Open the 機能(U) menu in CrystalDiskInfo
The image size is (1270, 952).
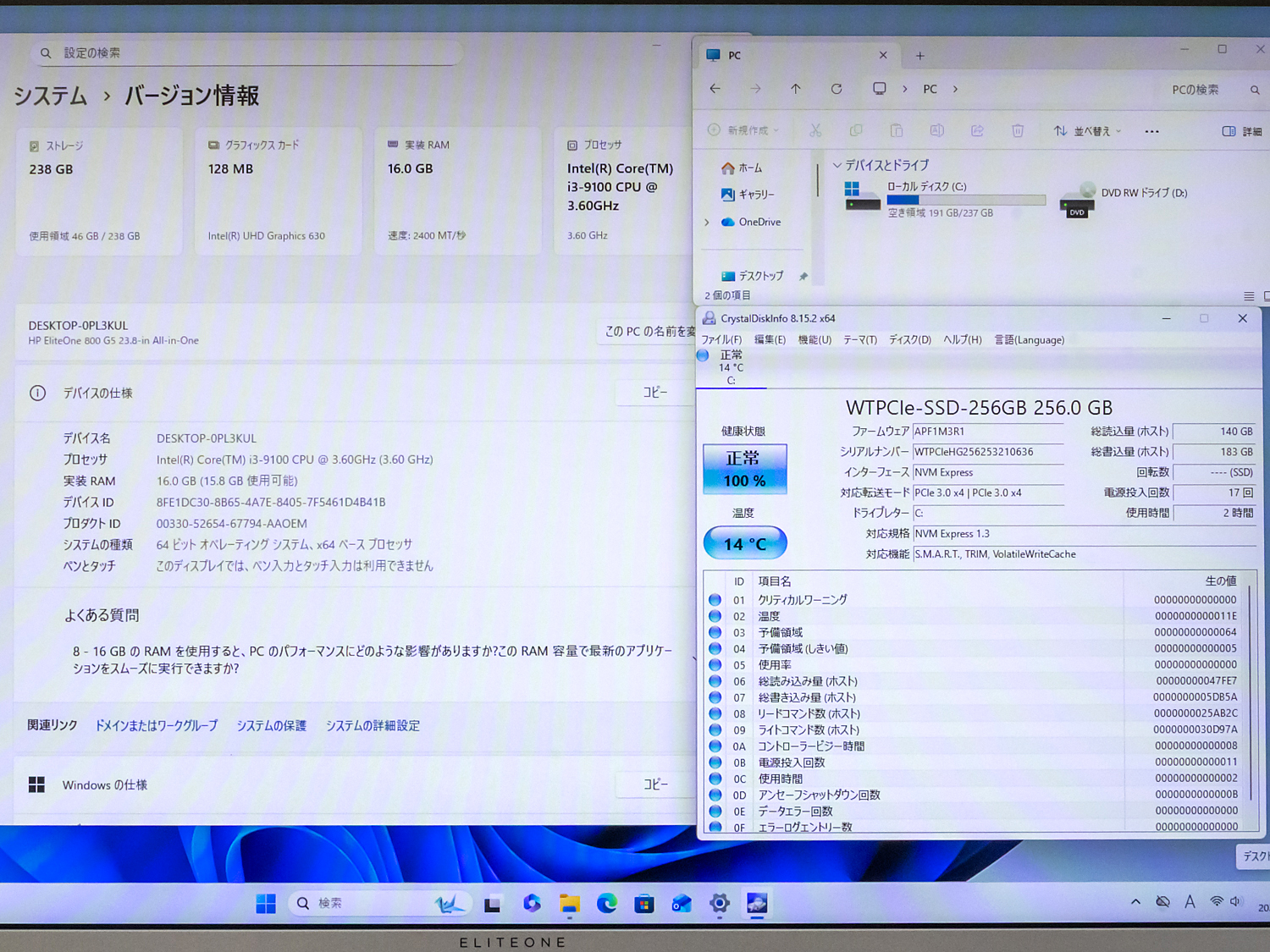point(814,340)
